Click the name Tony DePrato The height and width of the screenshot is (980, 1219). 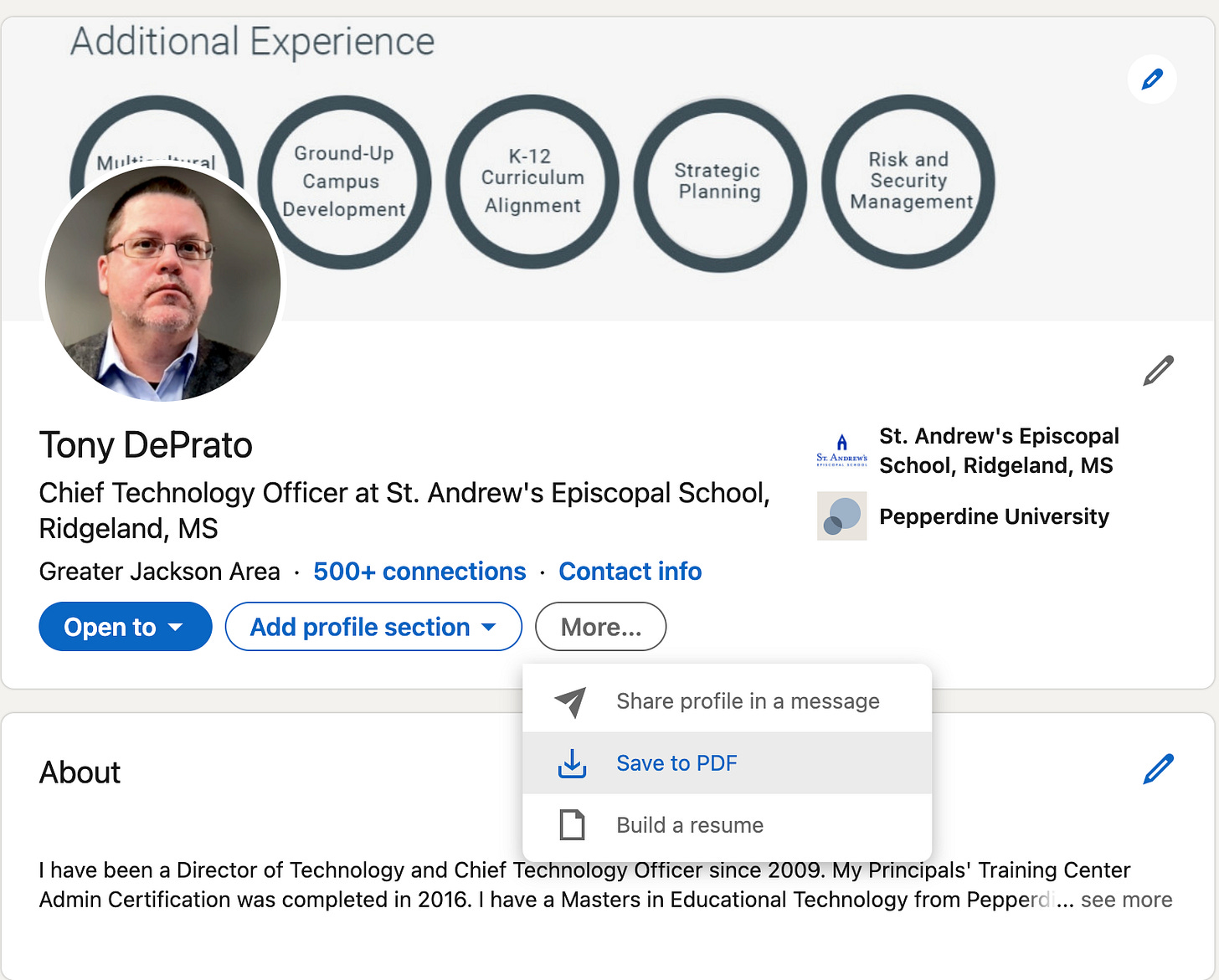tap(146, 445)
